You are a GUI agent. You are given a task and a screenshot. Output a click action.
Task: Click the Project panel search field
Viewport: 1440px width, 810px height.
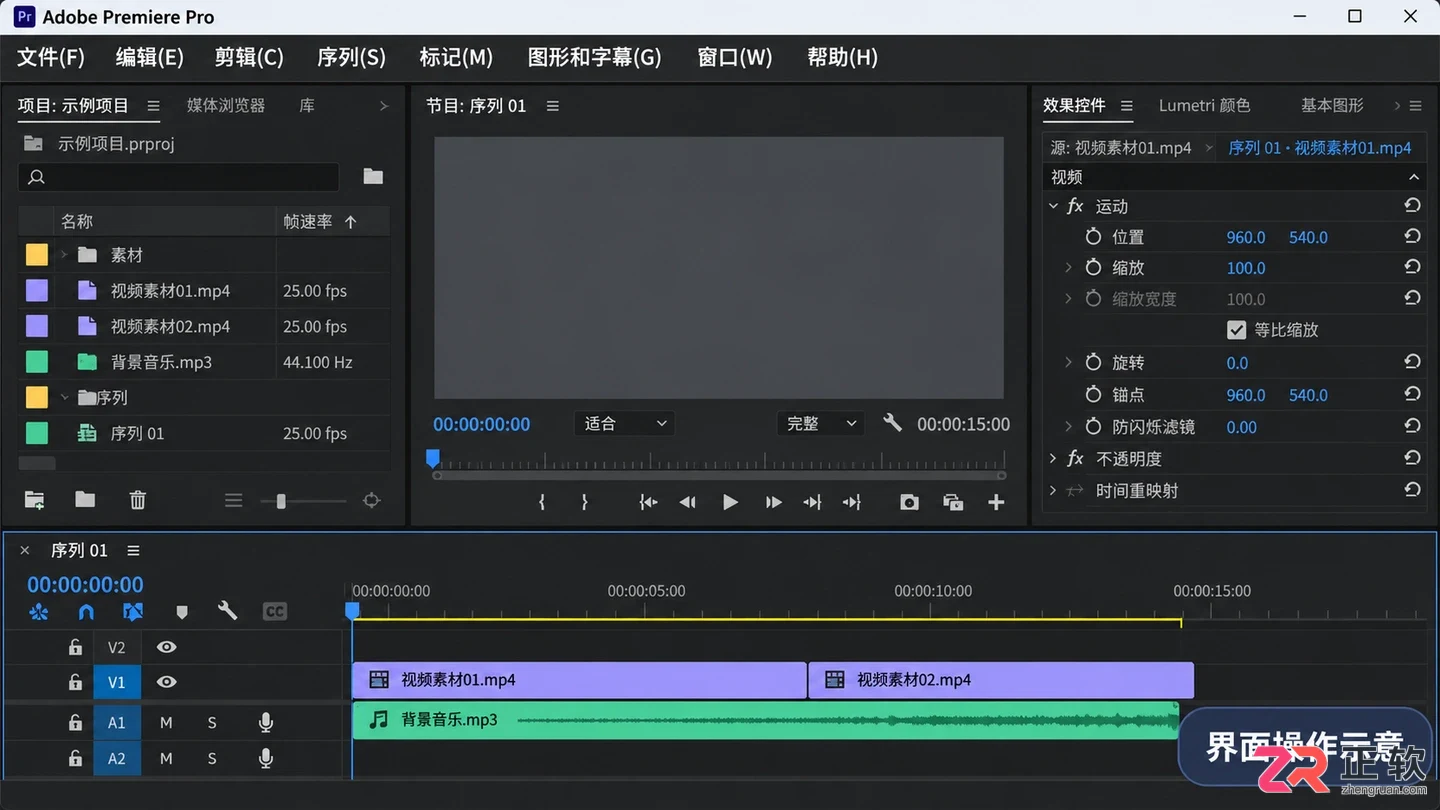coord(178,177)
